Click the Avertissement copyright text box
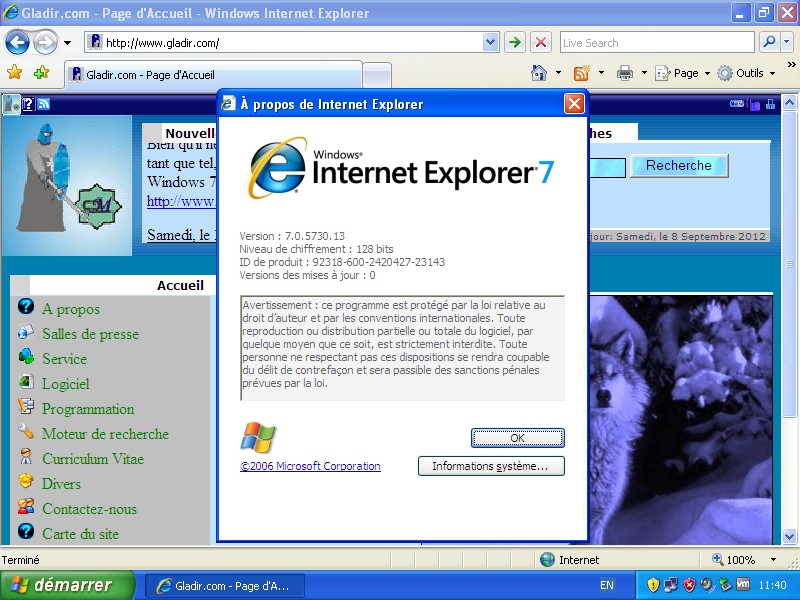 click(x=402, y=347)
